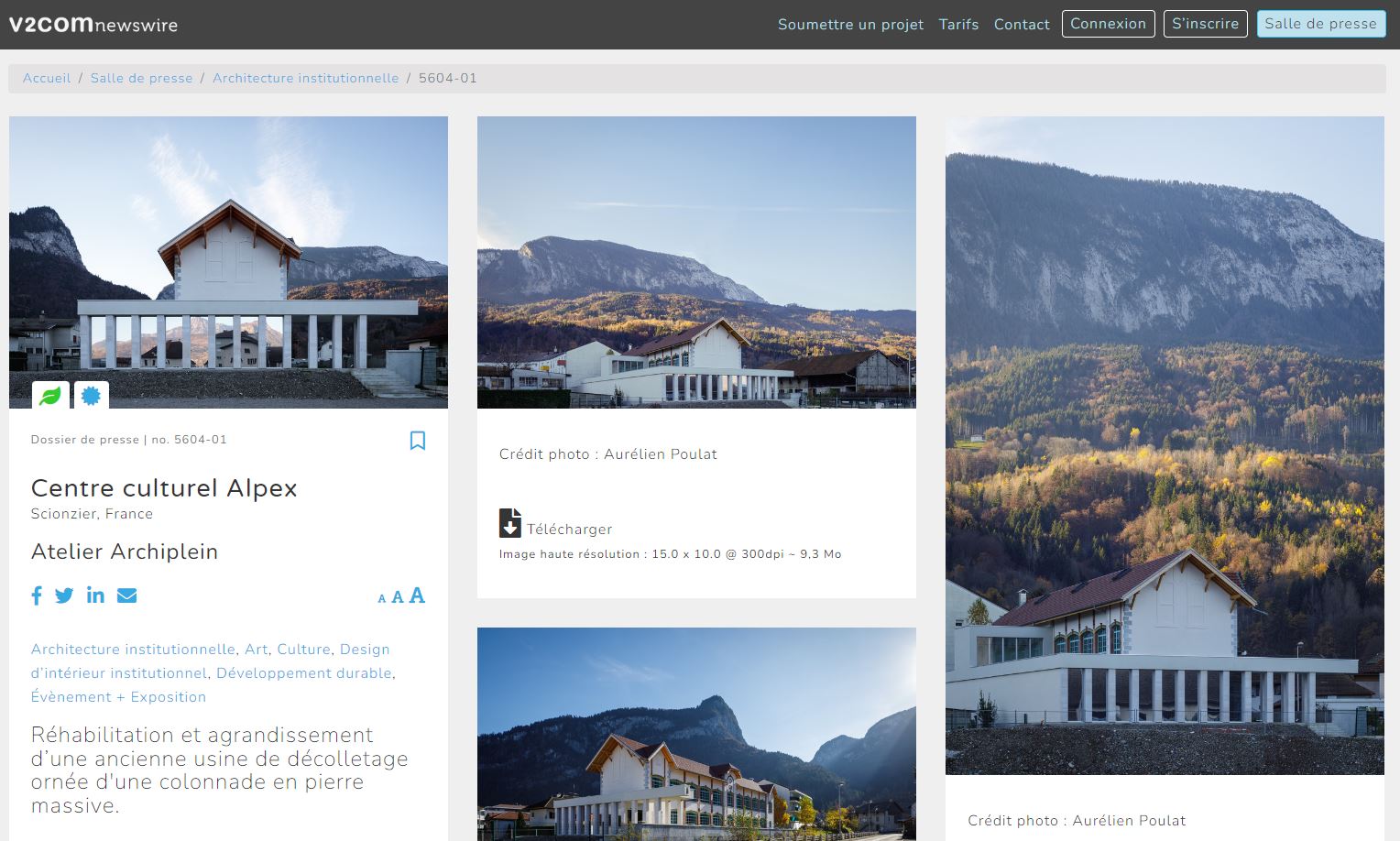
Task: Select the medium text size A
Action: (x=398, y=597)
